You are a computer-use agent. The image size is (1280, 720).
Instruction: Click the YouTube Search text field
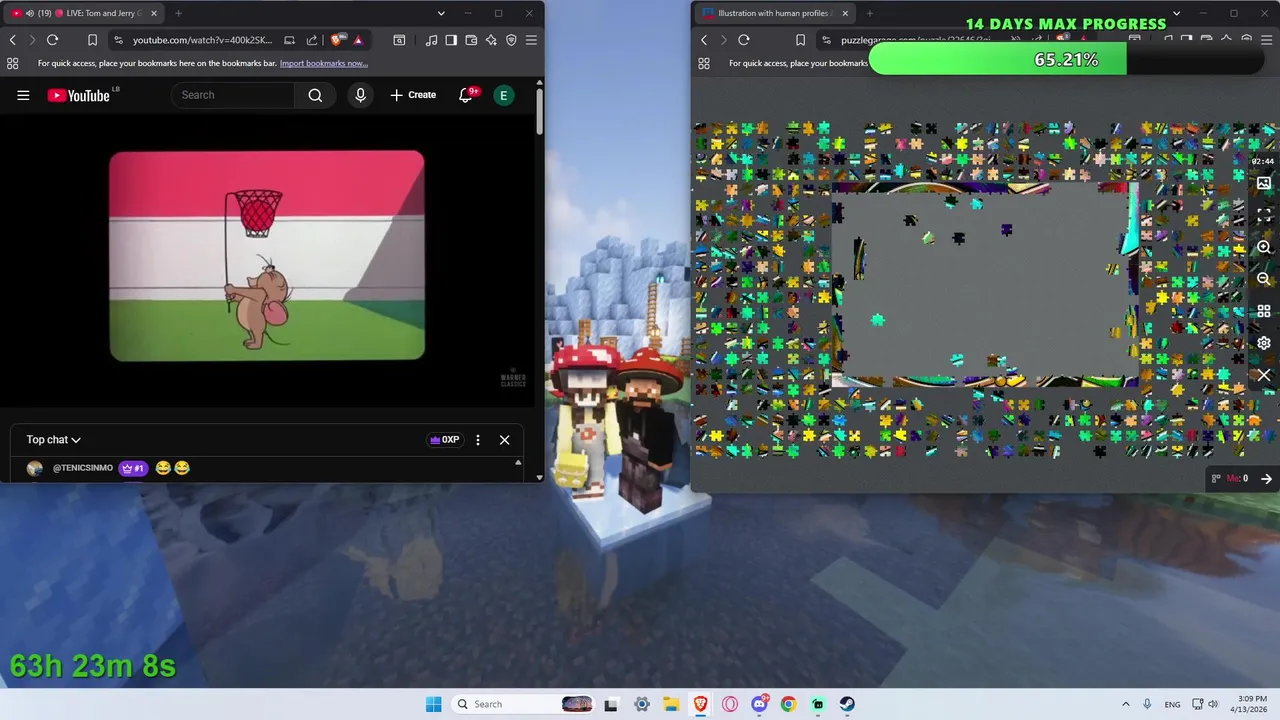pos(233,95)
